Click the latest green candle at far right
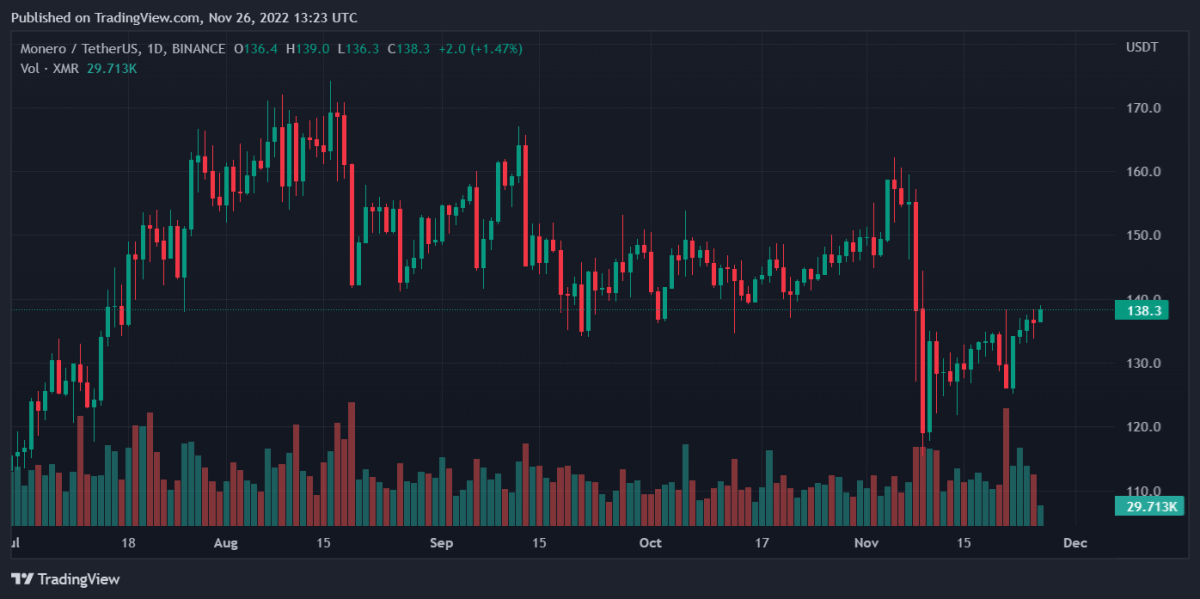This screenshot has height=599, width=1200. pyautogui.click(x=1041, y=315)
